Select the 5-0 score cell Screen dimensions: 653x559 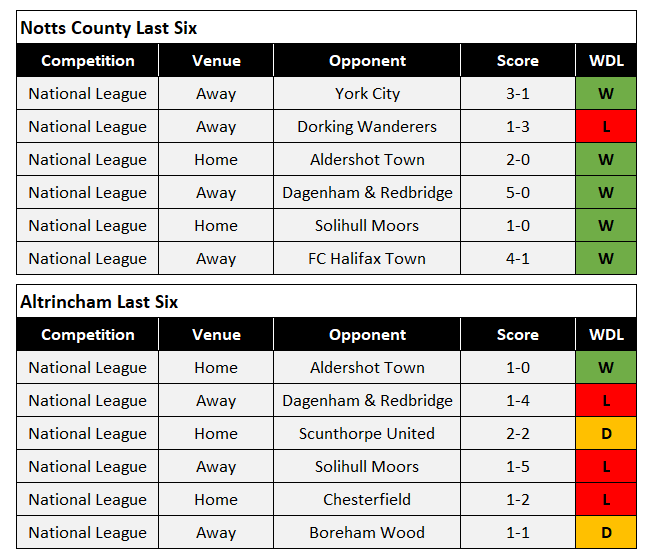point(518,193)
